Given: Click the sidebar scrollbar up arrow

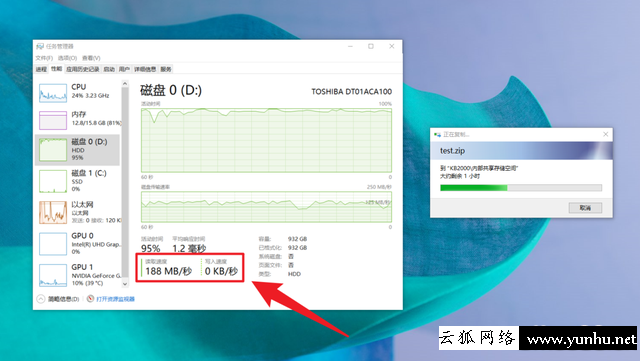Looking at the screenshot, I should point(125,84).
